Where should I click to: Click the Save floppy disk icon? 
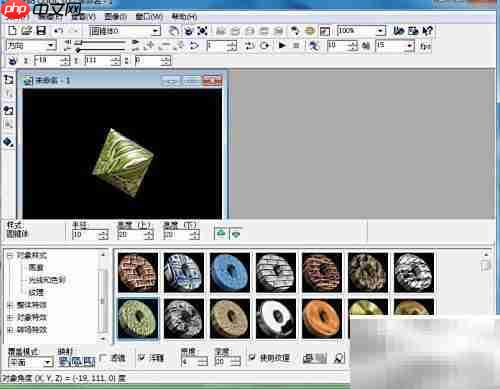tap(41, 31)
